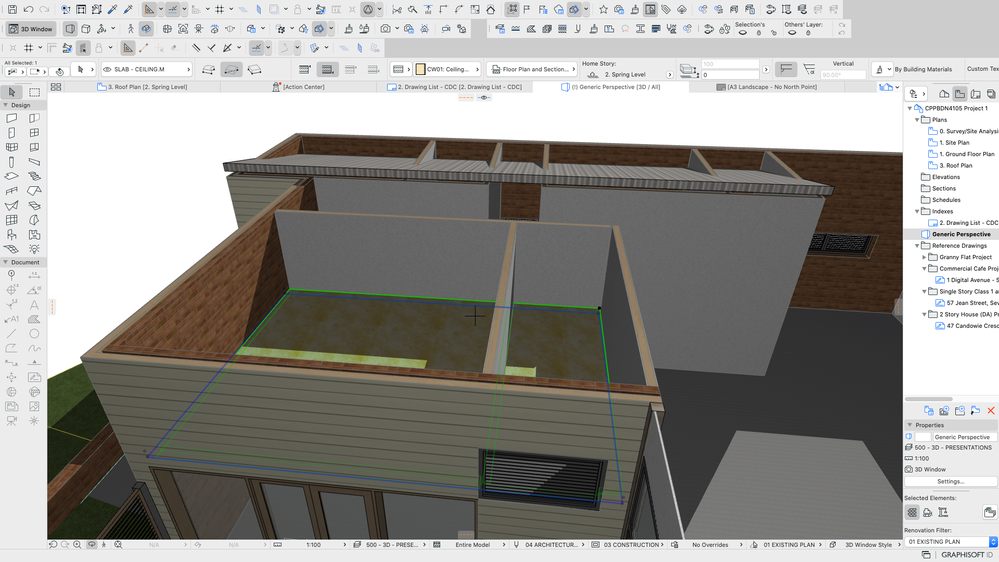Click the CW01 Ceiling material swatch

420,70
